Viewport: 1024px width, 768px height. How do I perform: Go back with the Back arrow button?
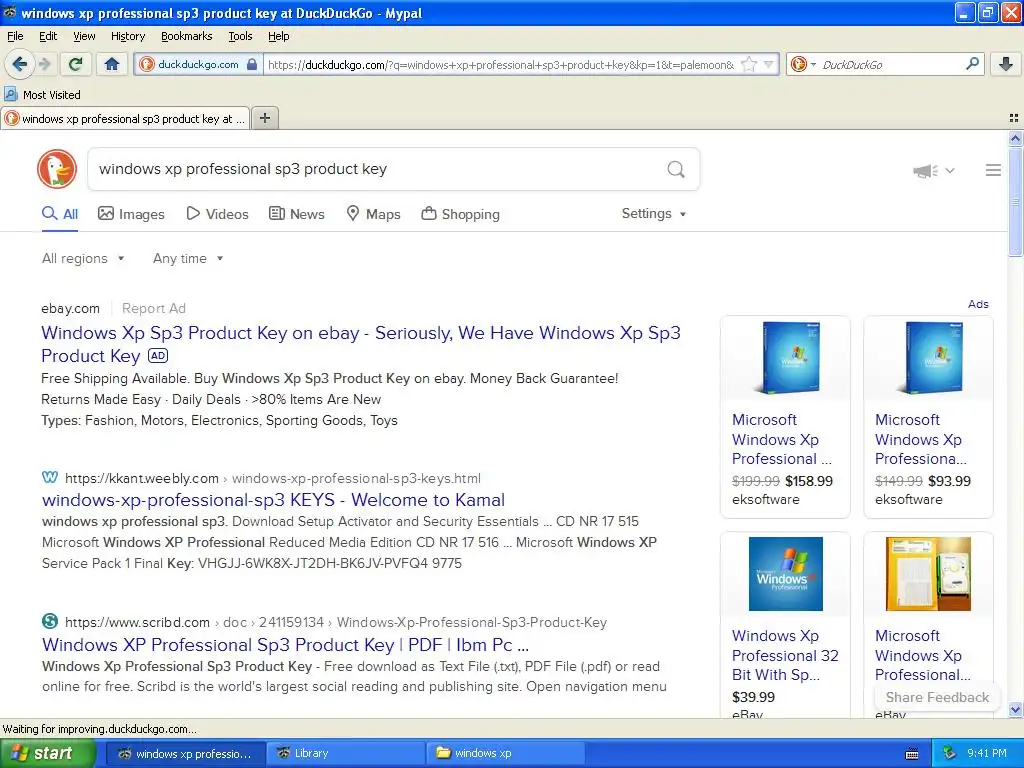coord(19,64)
